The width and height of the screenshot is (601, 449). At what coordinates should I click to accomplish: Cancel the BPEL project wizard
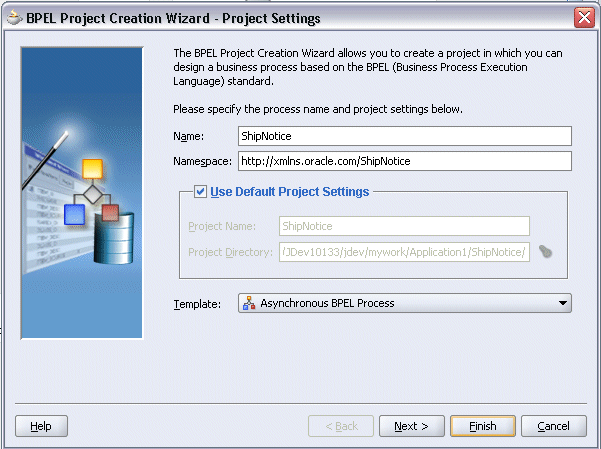[554, 426]
